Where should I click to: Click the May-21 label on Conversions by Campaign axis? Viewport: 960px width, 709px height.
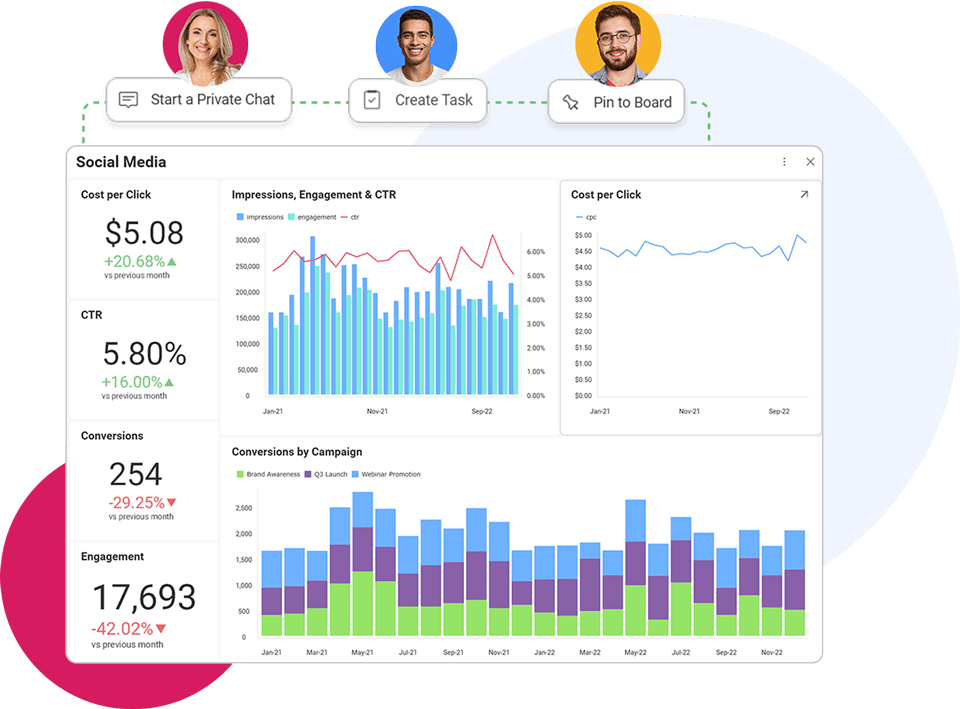(x=362, y=653)
